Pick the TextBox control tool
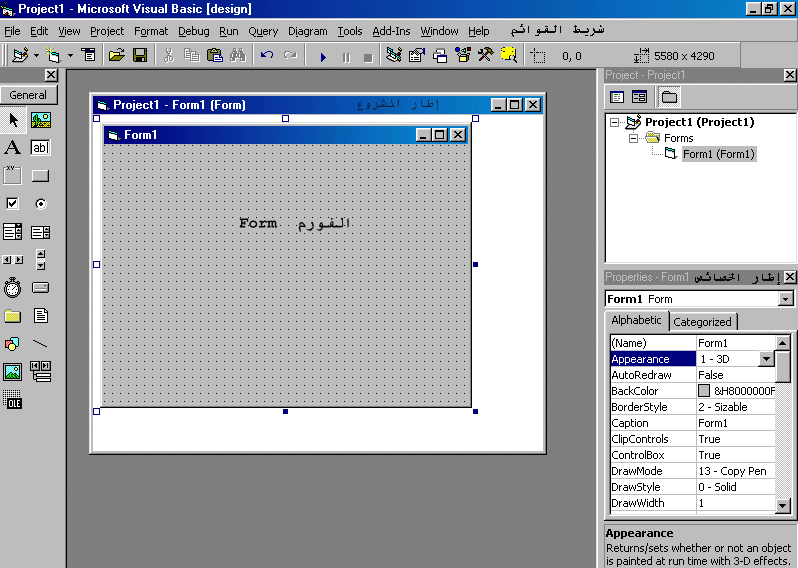 40,148
